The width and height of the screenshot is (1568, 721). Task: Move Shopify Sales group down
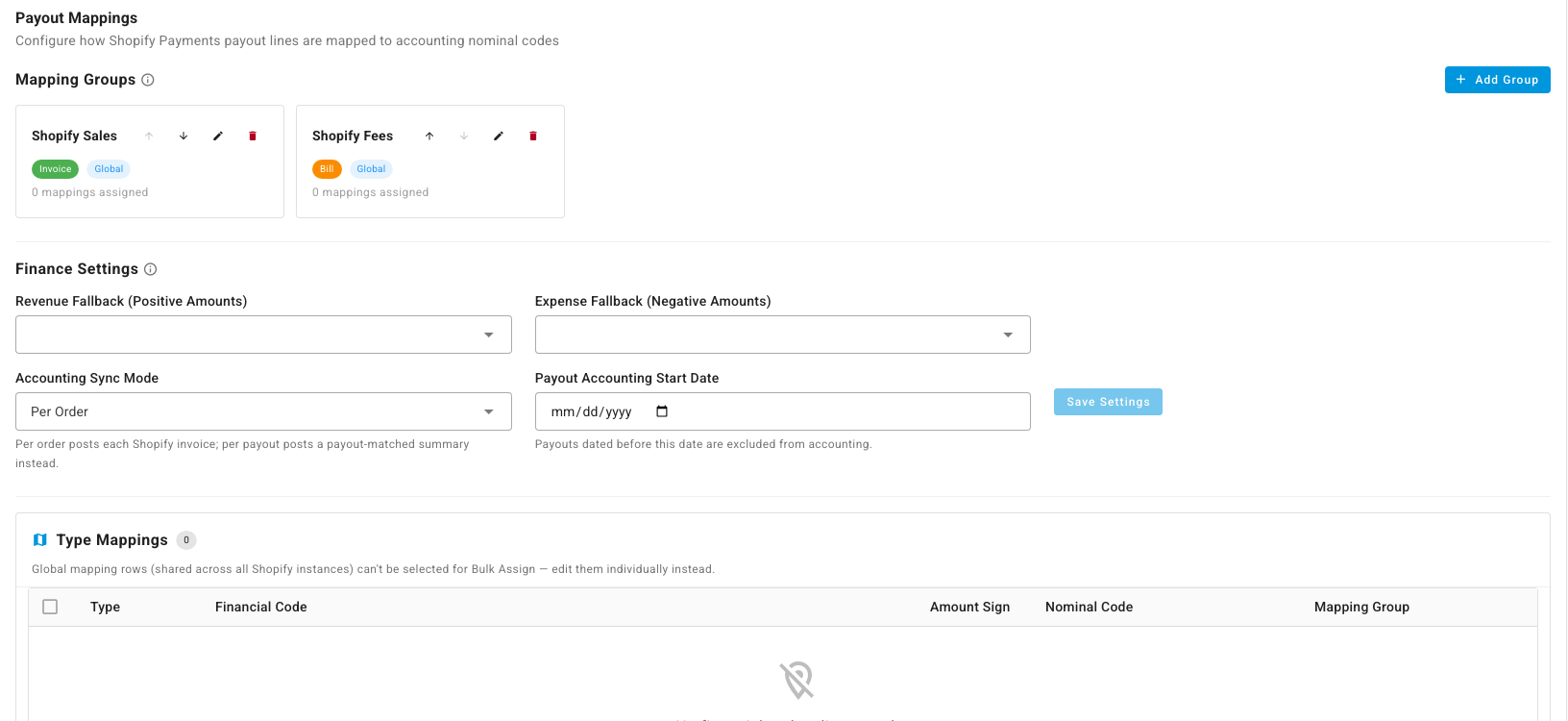pos(184,137)
